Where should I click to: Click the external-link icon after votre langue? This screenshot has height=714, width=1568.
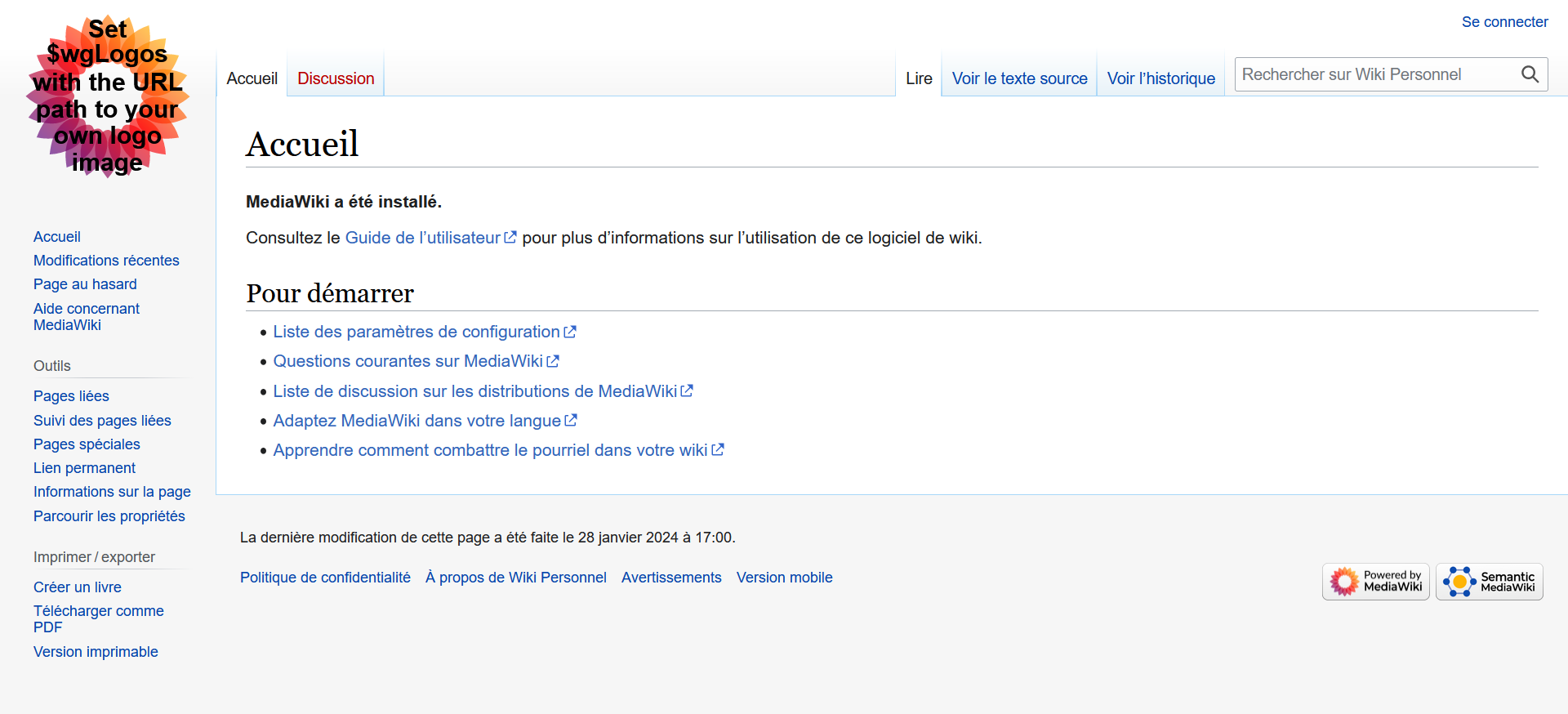click(x=571, y=421)
